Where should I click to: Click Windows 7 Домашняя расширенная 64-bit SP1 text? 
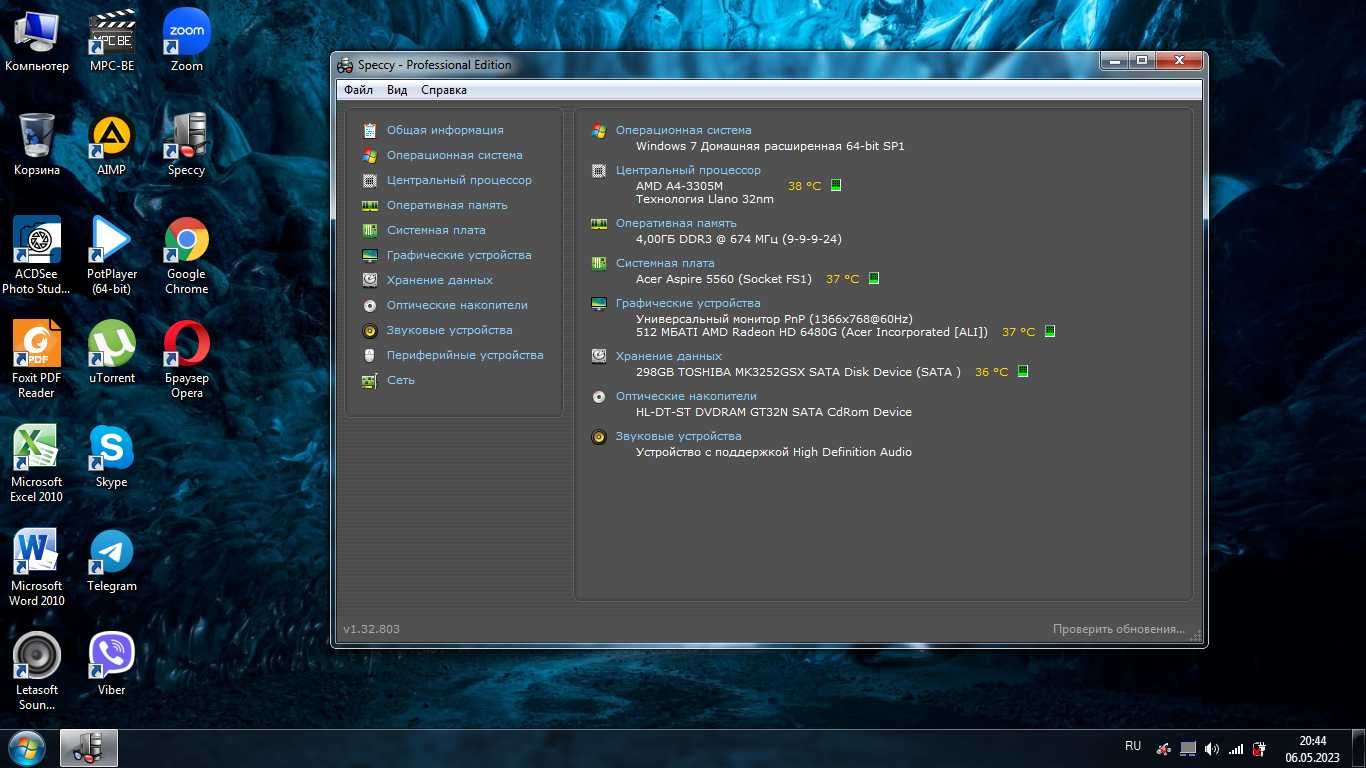point(770,146)
